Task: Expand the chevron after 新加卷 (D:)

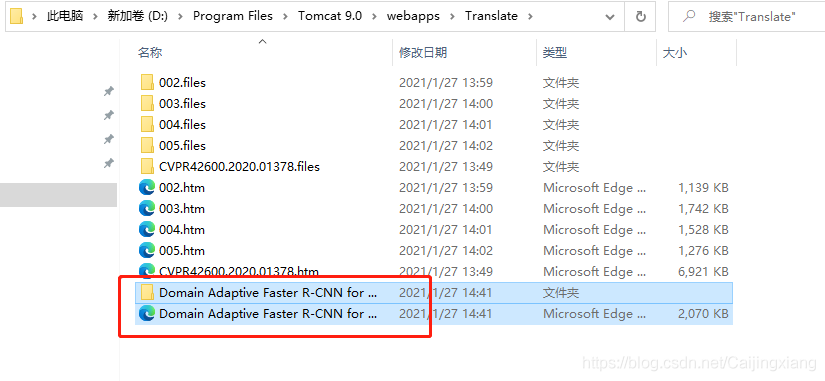Action: point(180,16)
